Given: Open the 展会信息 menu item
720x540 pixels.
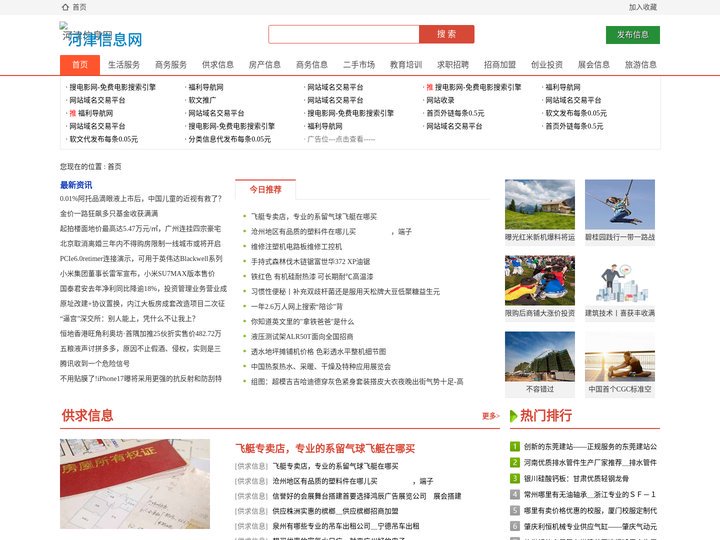Looking at the screenshot, I should [593, 65].
